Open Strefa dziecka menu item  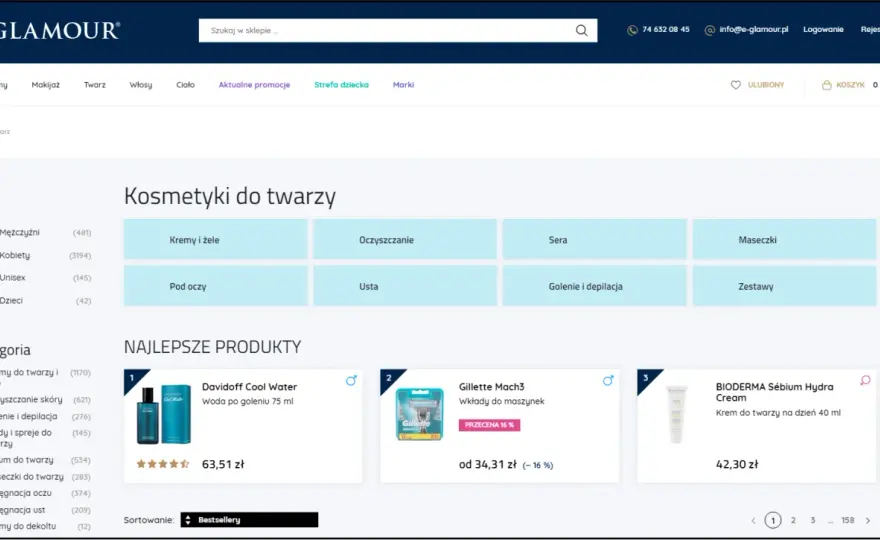coord(341,85)
